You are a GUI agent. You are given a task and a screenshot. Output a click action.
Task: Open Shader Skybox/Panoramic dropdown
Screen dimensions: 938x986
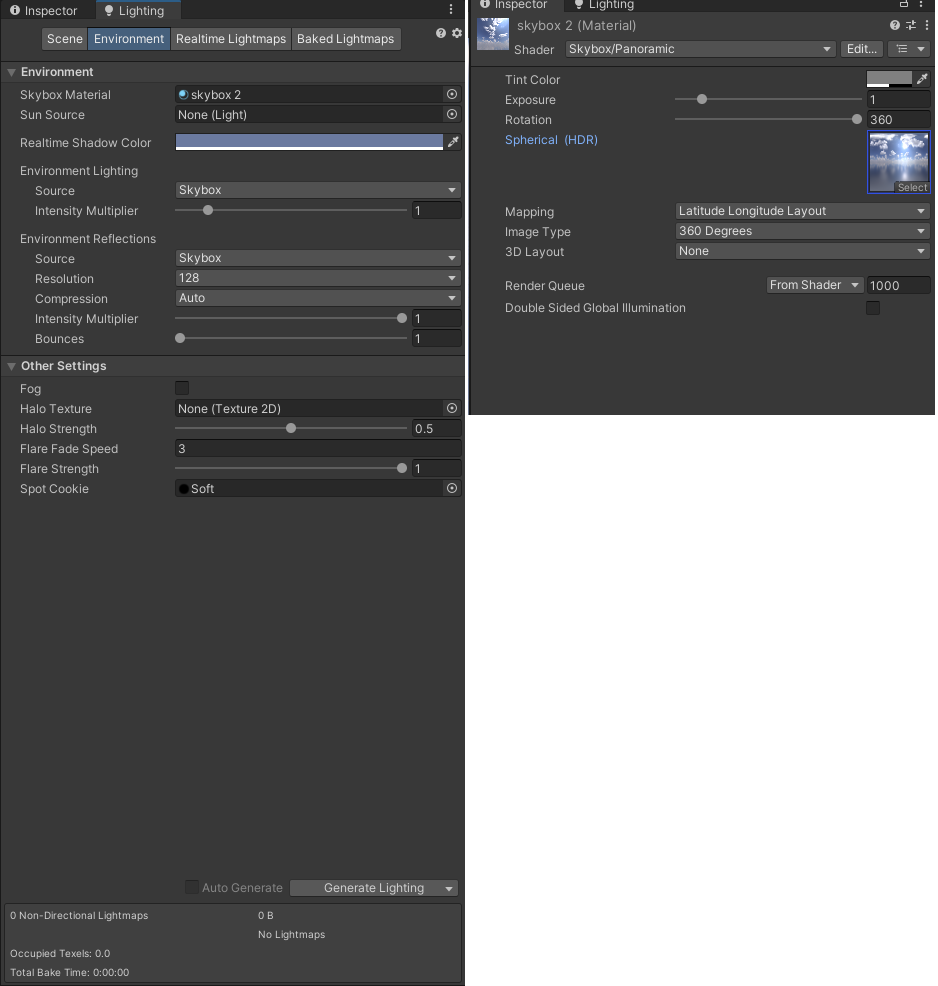pyautogui.click(x=700, y=49)
